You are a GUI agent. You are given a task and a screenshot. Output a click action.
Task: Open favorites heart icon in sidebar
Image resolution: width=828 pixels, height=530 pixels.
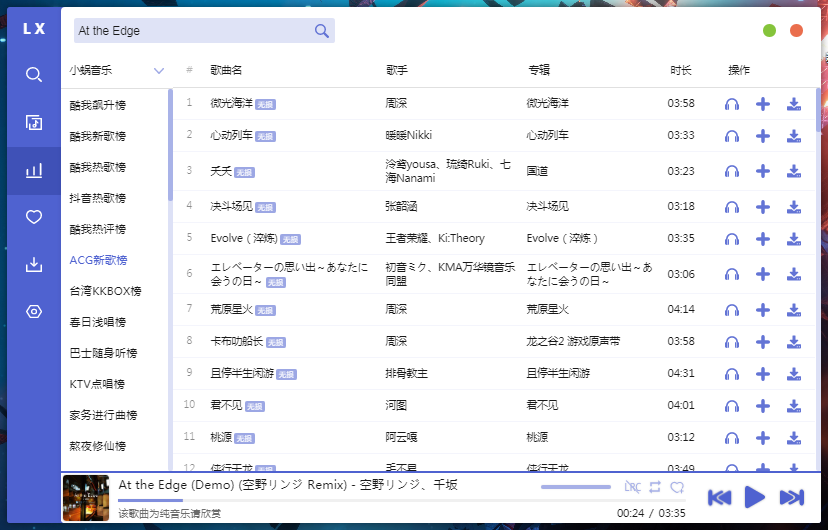(x=34, y=217)
